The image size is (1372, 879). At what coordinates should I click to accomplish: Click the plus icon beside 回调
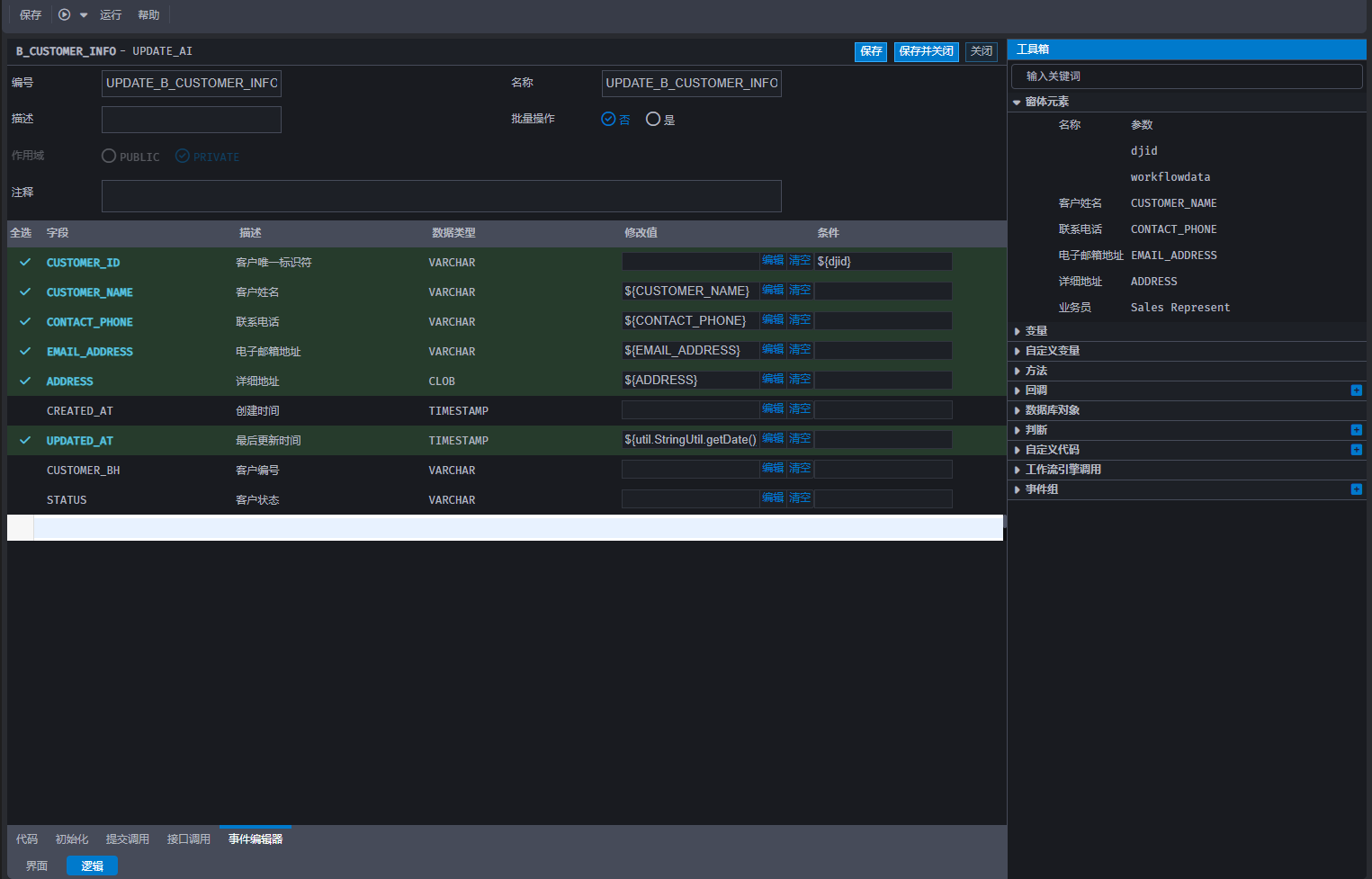pos(1356,390)
